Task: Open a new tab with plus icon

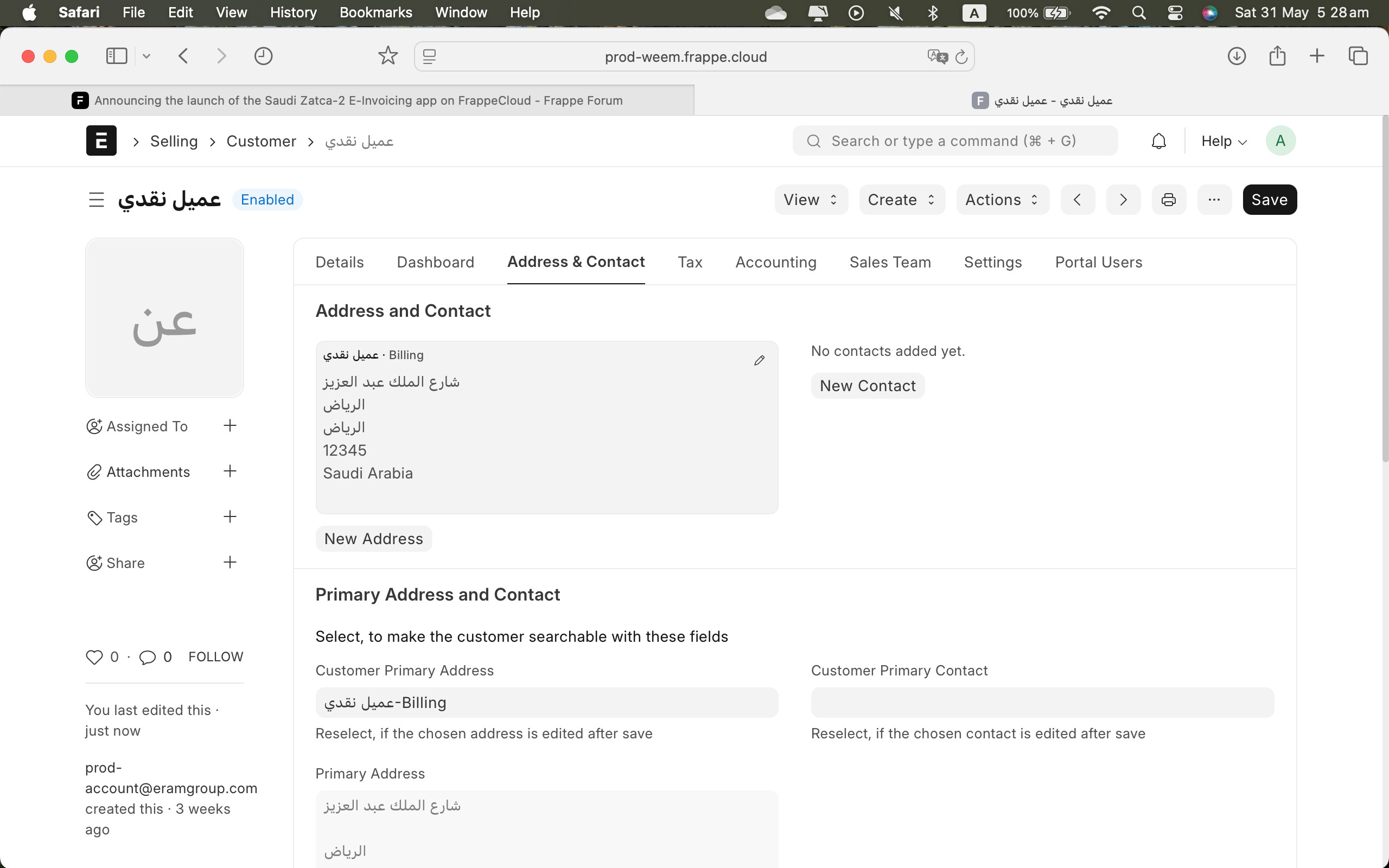Action: pos(1317,56)
